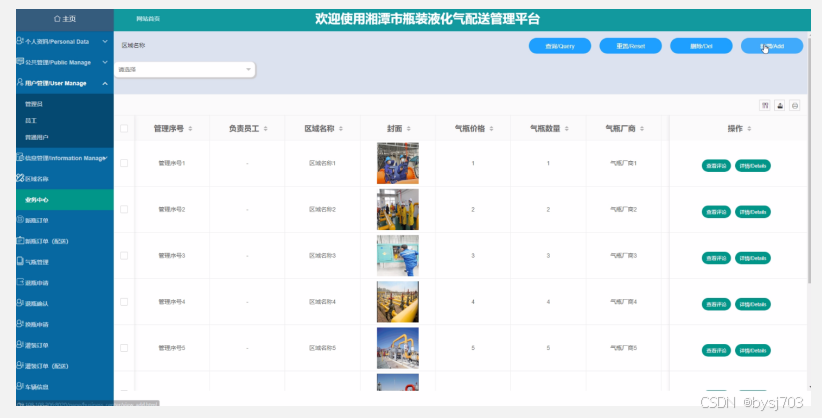Open the column filter icon above the table
This screenshot has height=418, width=822.
tap(765, 105)
